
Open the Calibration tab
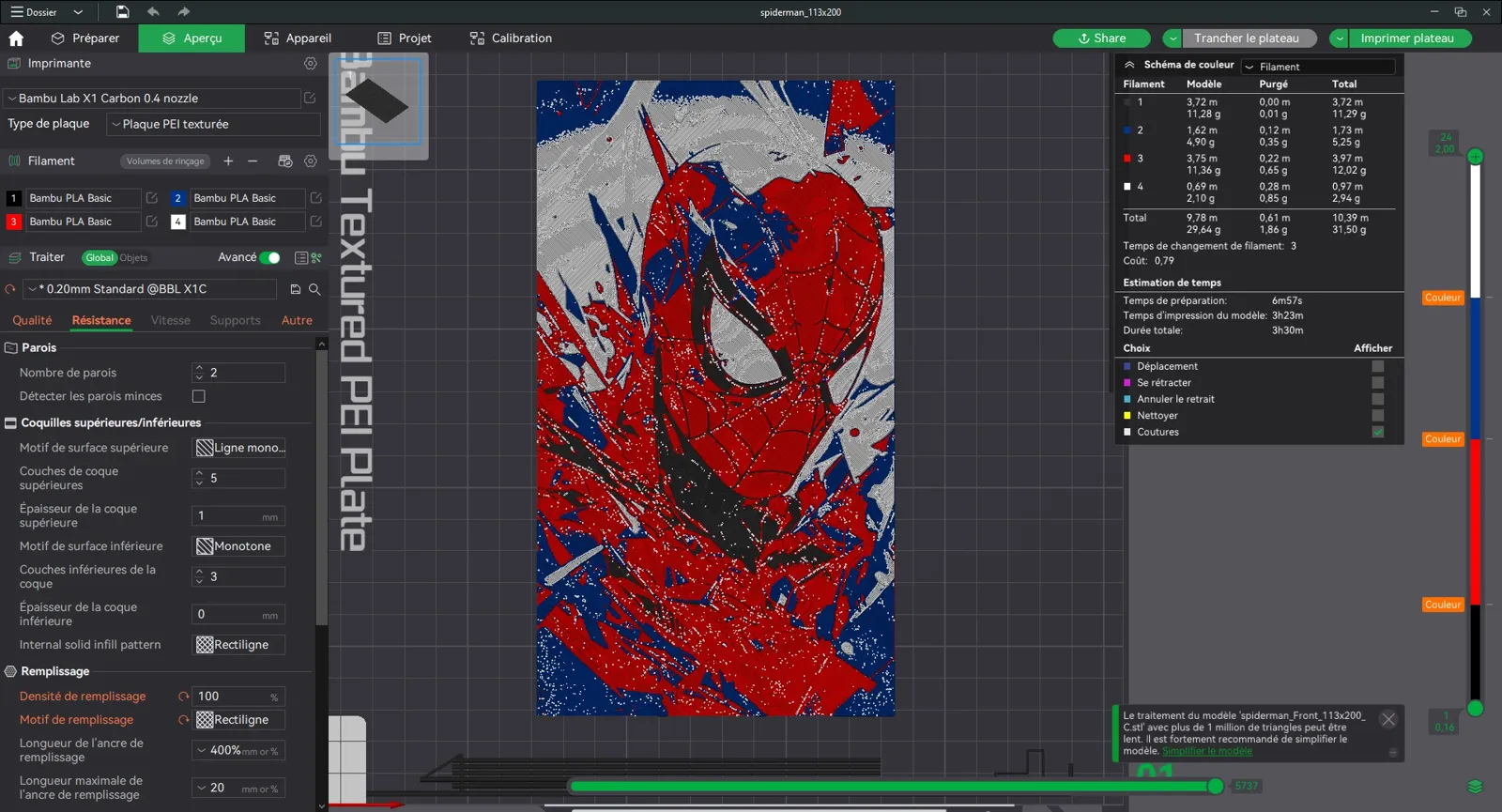coord(511,38)
